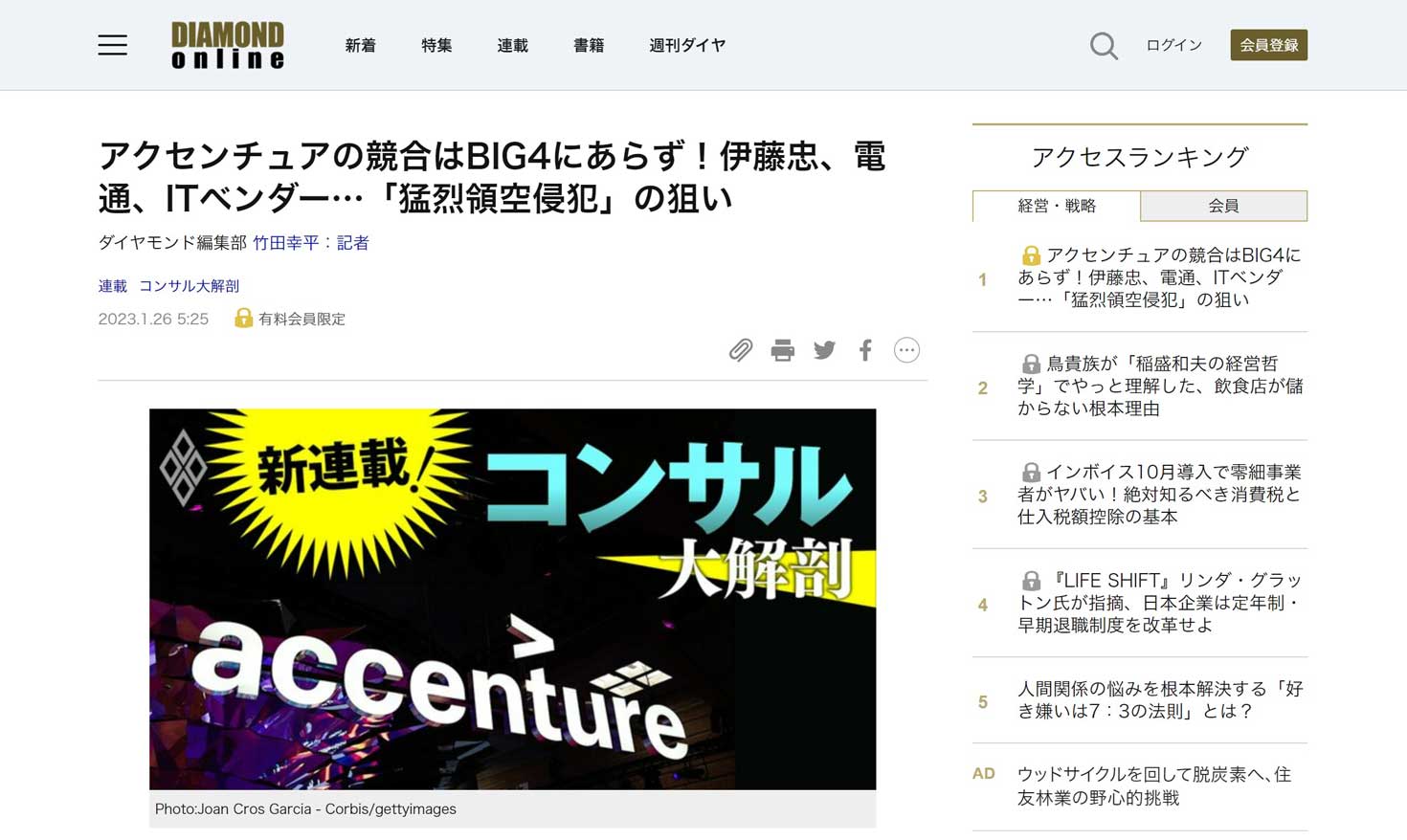This screenshot has width=1407, height=840.
Task: Open the 特集 menu item
Action: (436, 45)
